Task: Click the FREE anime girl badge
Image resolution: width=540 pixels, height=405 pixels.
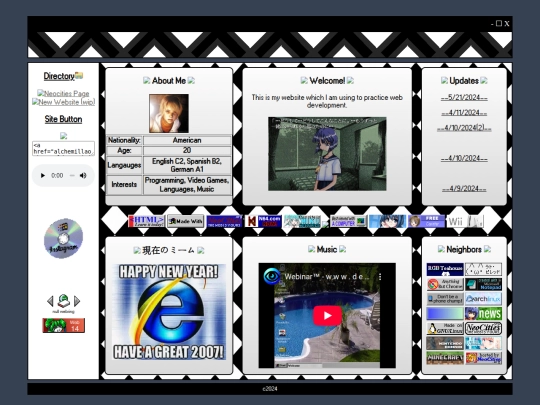Action: click(x=426, y=221)
